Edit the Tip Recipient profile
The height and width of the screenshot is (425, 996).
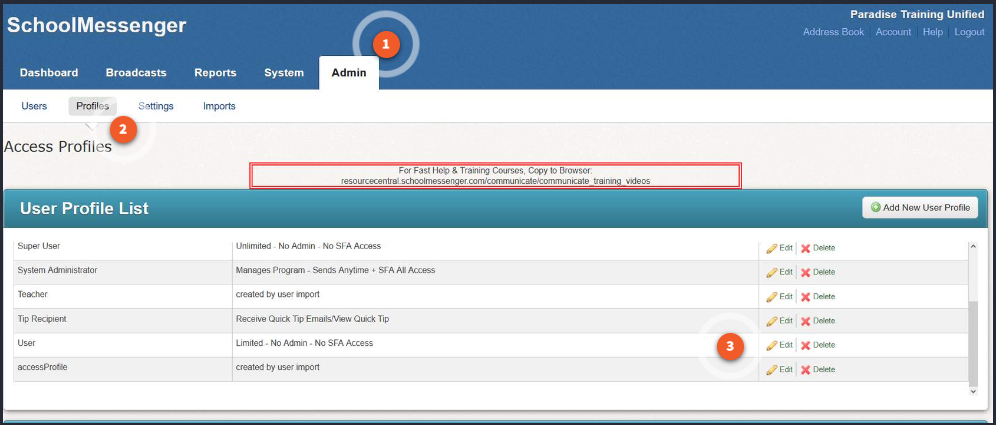(x=779, y=321)
